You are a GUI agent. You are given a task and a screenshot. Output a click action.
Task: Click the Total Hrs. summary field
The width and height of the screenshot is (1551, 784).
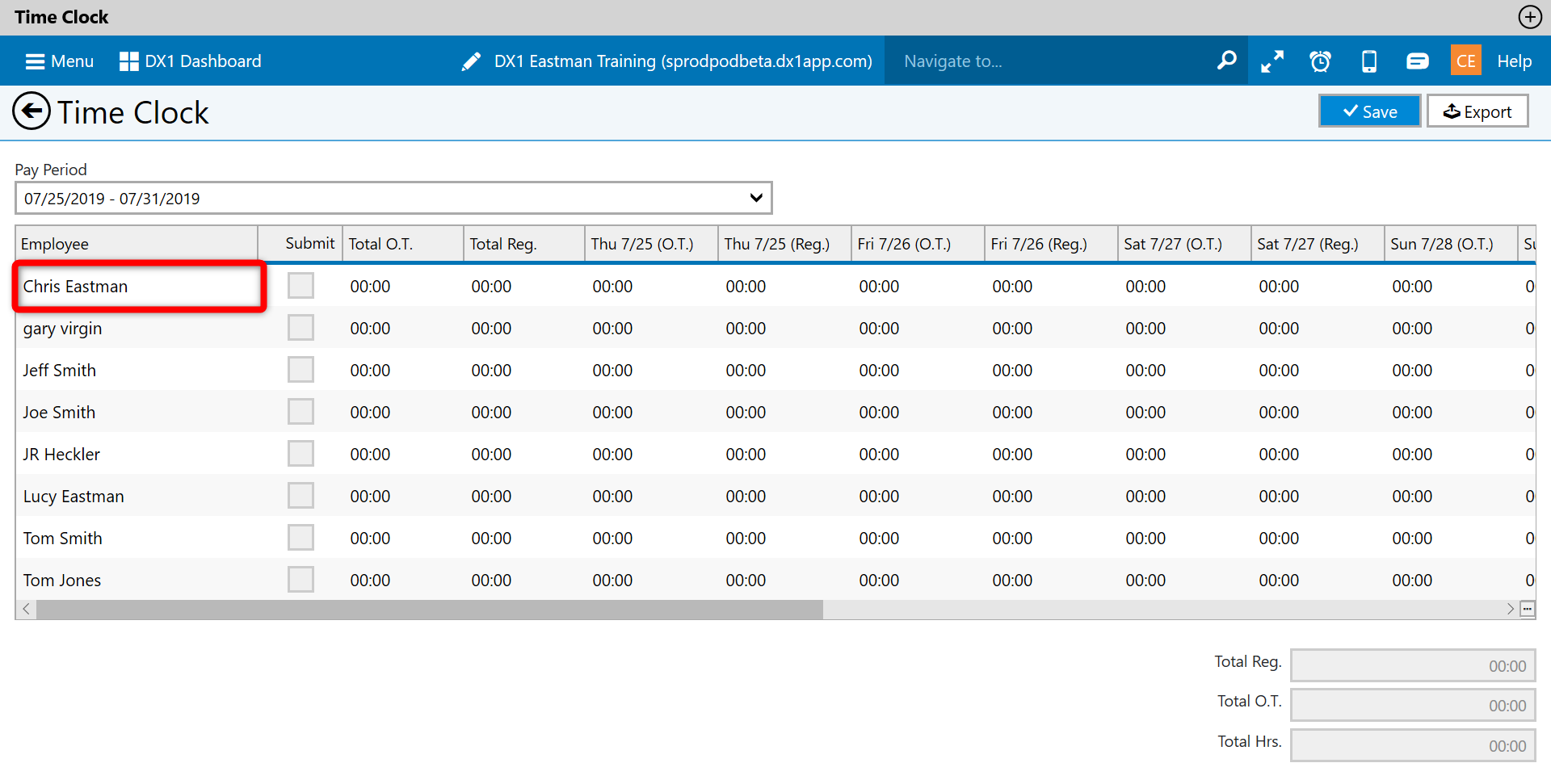(1413, 746)
